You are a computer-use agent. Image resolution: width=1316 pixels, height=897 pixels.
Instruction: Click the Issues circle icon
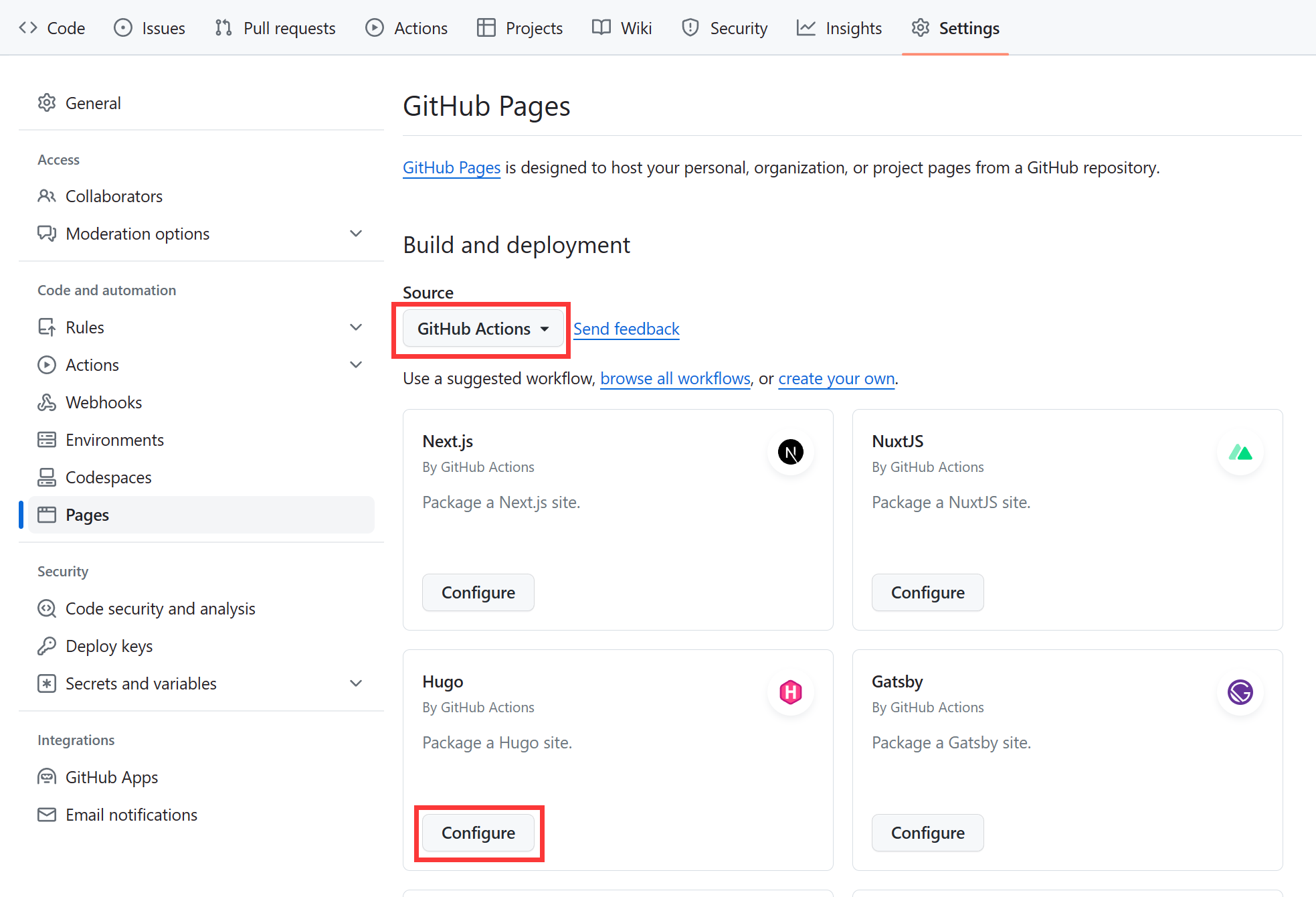pyautogui.click(x=123, y=27)
